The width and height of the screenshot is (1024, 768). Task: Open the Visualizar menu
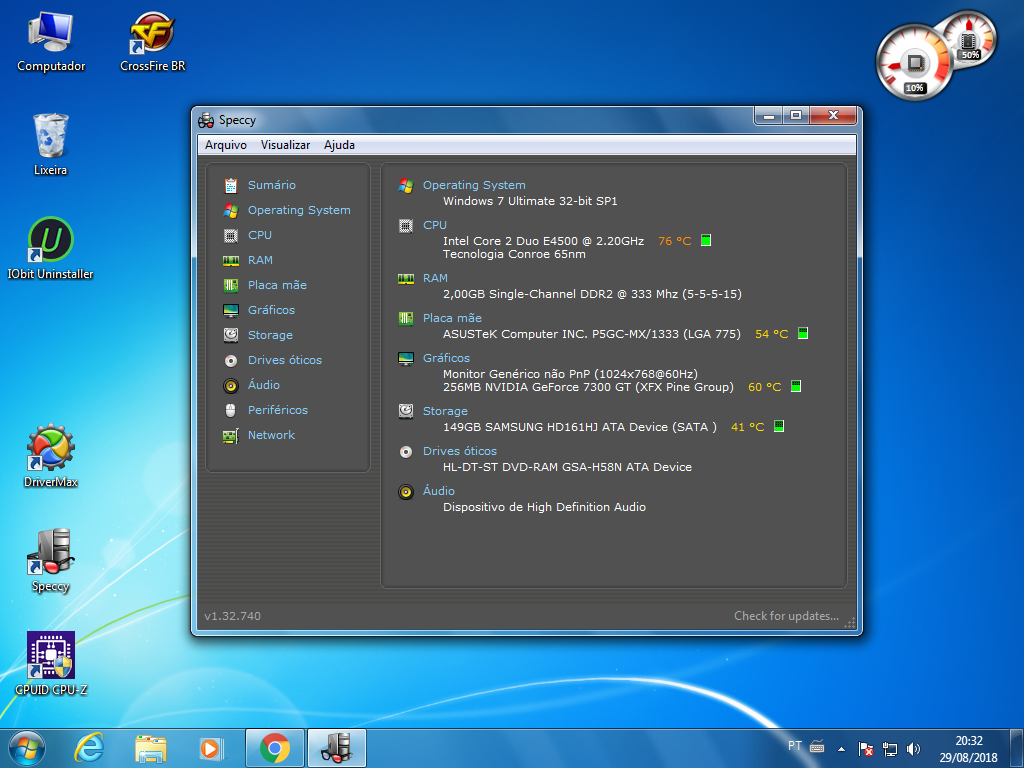click(x=285, y=145)
